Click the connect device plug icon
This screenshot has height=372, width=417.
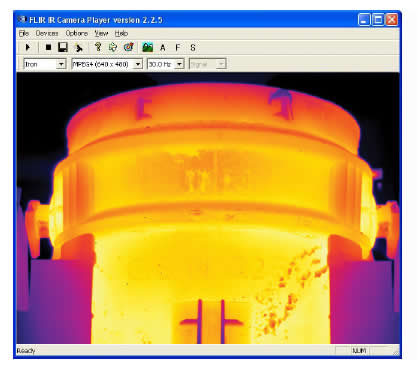(79, 48)
